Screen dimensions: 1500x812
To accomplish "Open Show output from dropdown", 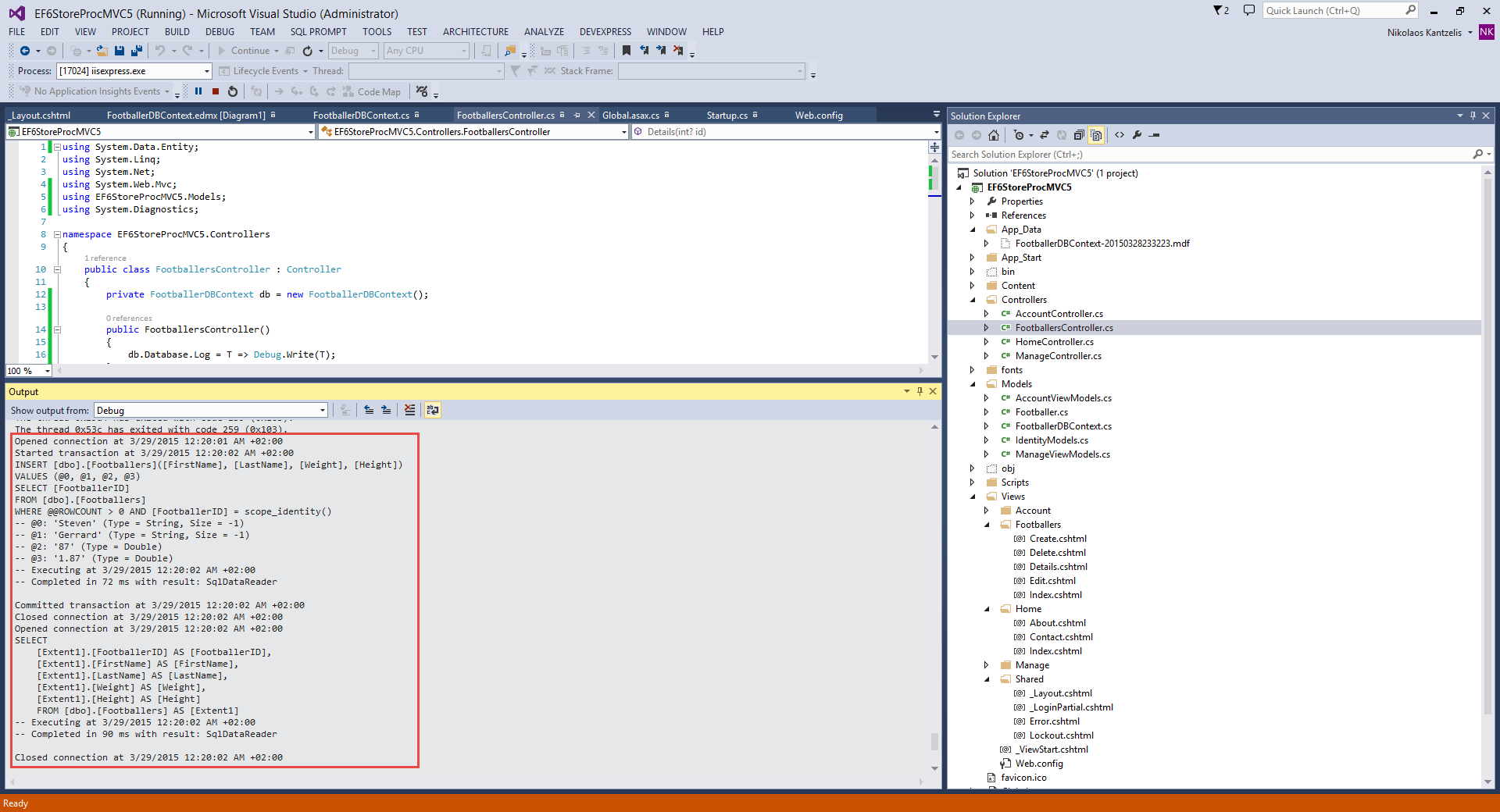I will [x=211, y=411].
